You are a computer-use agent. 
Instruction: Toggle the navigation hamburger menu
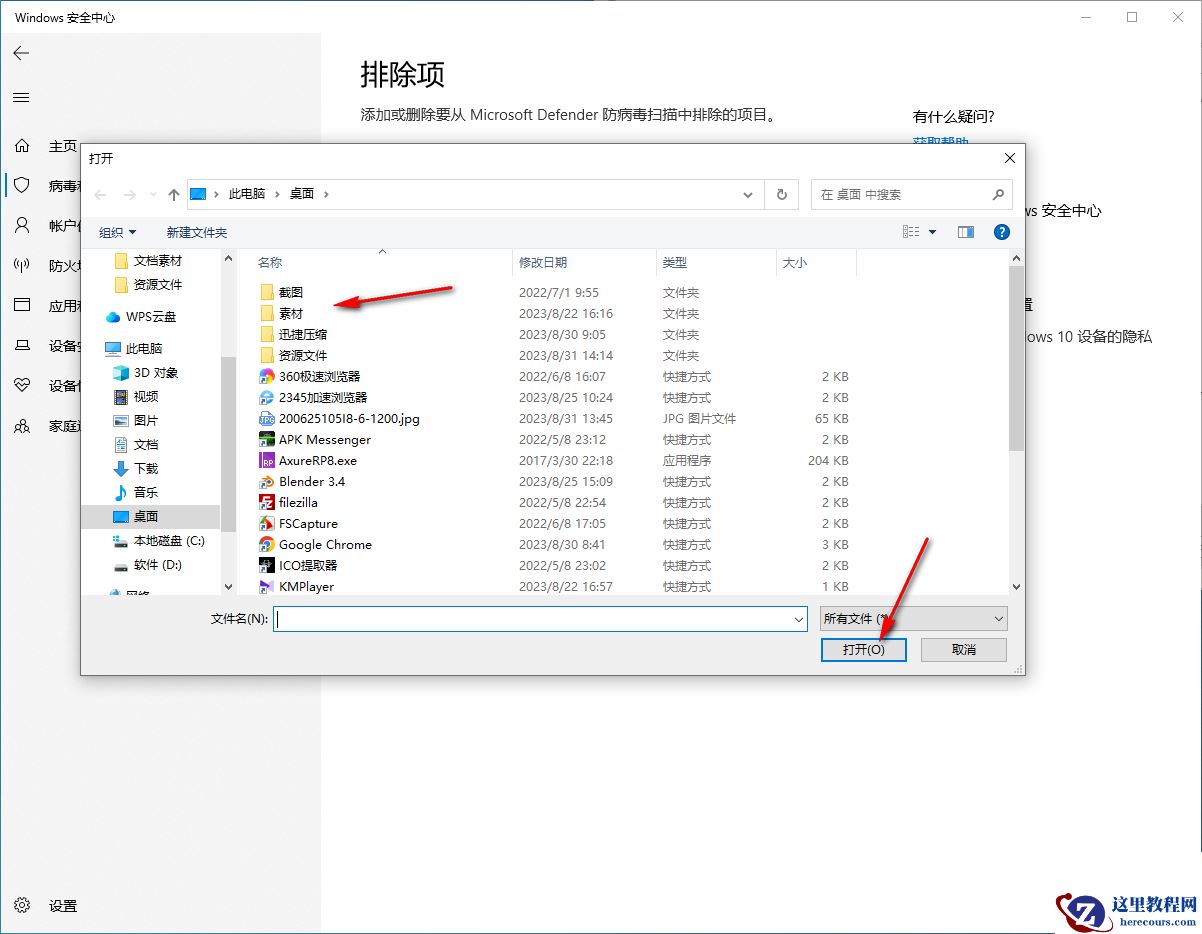(x=22, y=97)
